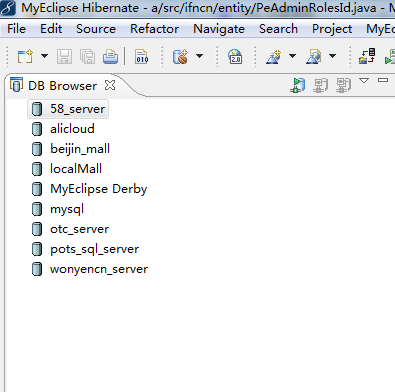This screenshot has width=395, height=392.
Task: Click the binary 010 build icon
Action: [142, 56]
